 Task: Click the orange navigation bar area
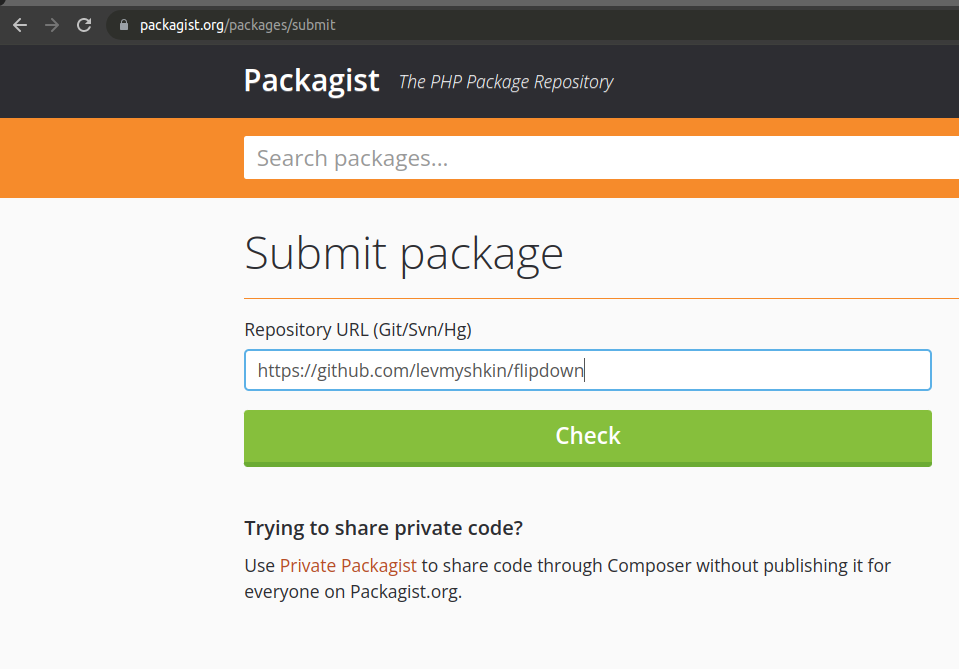click(x=120, y=157)
